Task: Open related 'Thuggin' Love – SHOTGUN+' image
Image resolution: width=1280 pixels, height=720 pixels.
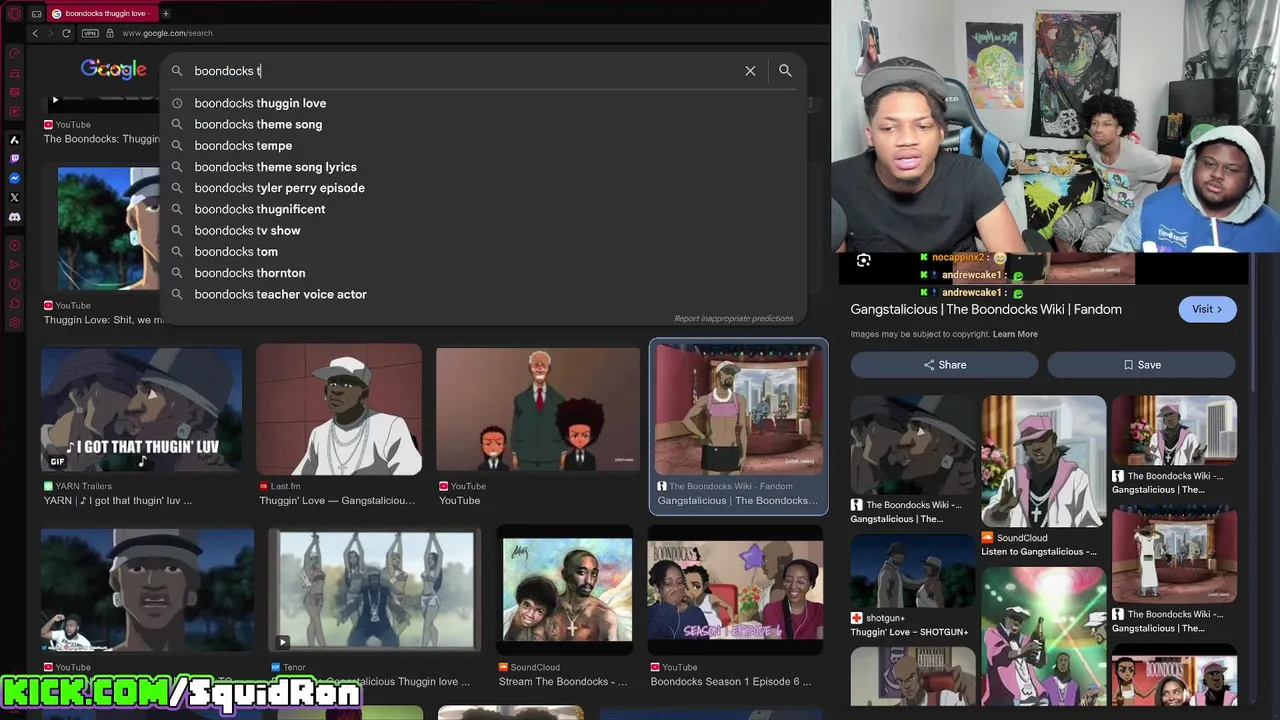Action: tap(912, 570)
